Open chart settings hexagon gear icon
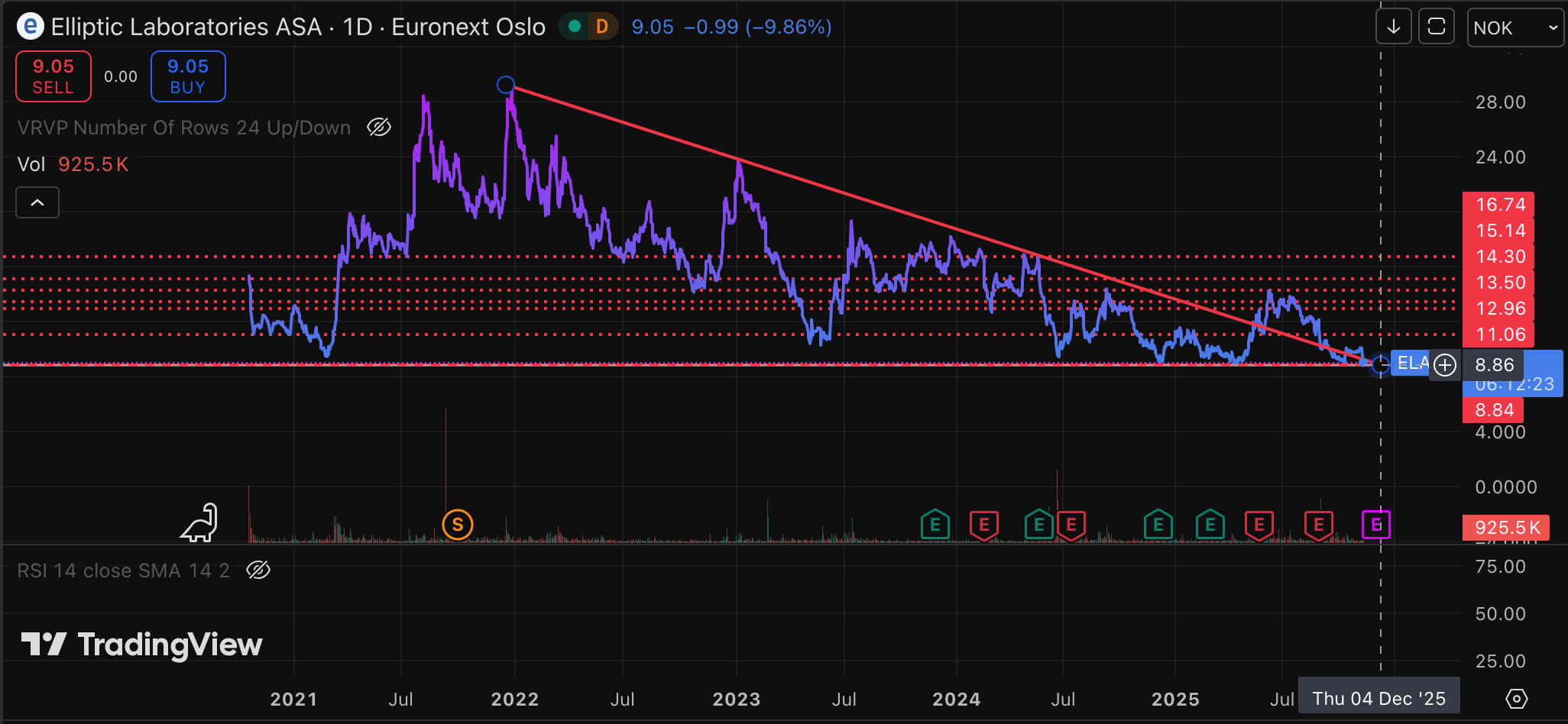Image resolution: width=1568 pixels, height=724 pixels. click(x=1516, y=698)
